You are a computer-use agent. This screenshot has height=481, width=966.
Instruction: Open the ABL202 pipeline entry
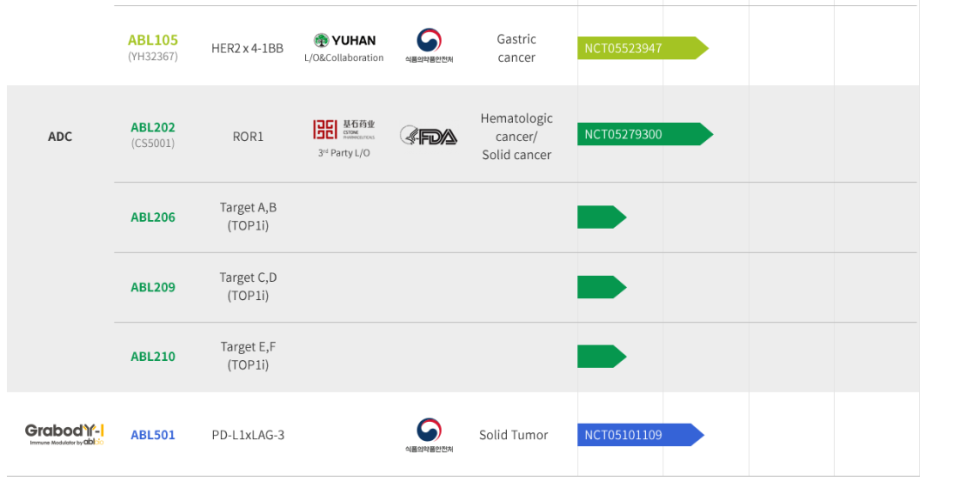point(153,127)
